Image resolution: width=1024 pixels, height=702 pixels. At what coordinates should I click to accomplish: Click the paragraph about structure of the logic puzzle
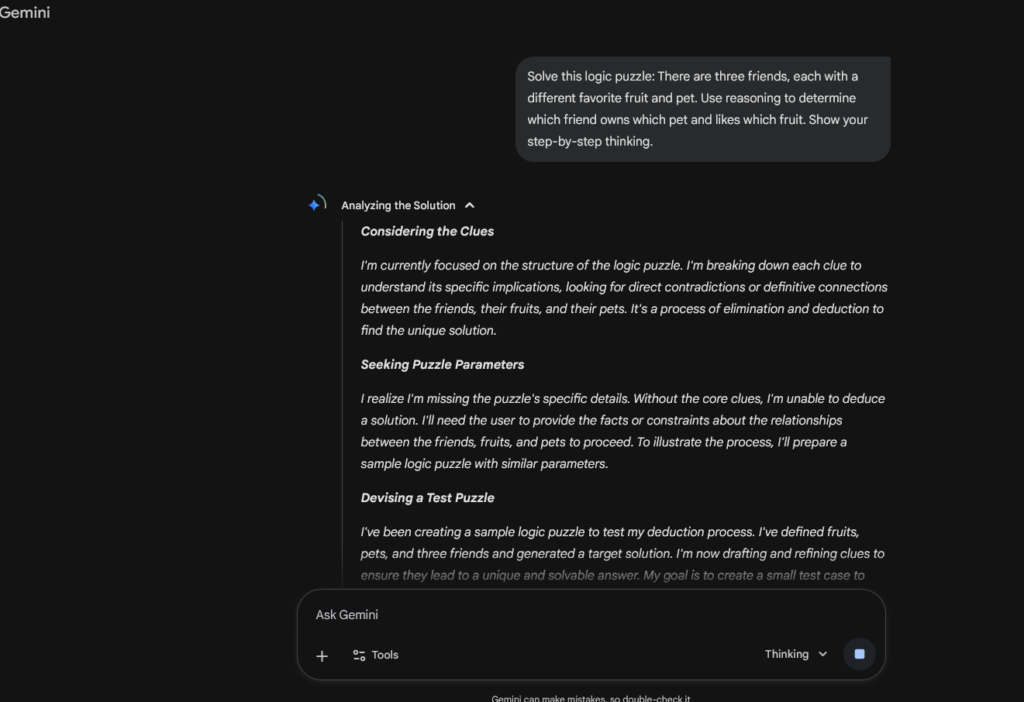(623, 297)
